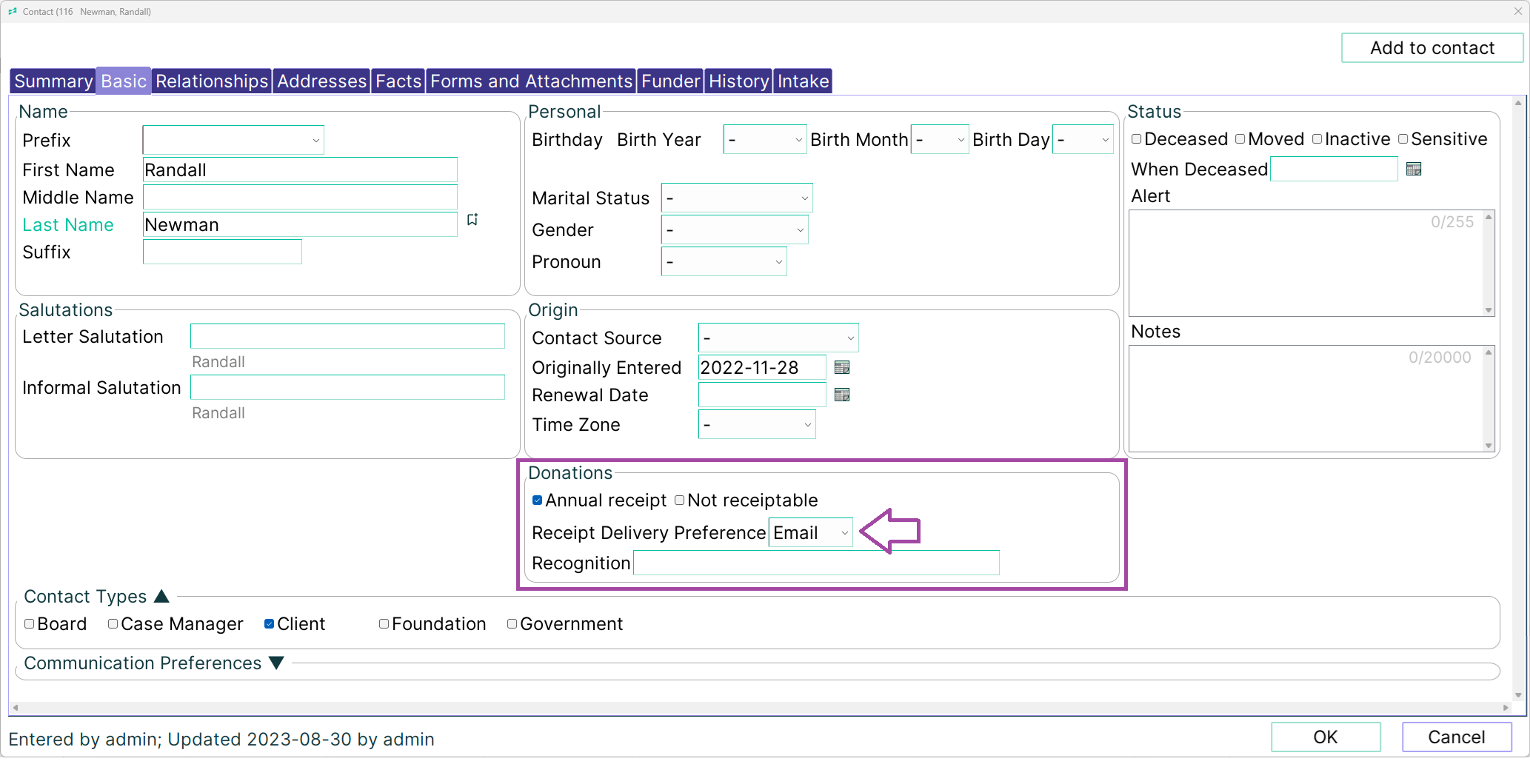Check the Foundation contact type
Viewport: 1530px width, 784px height.
coord(384,624)
